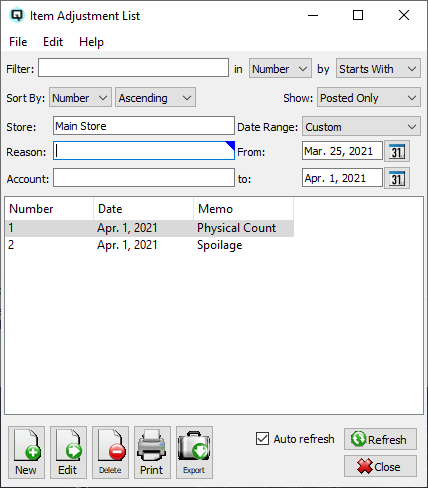The image size is (428, 488).
Task: Select the Spoilage adjustment row
Action: click(x=149, y=245)
